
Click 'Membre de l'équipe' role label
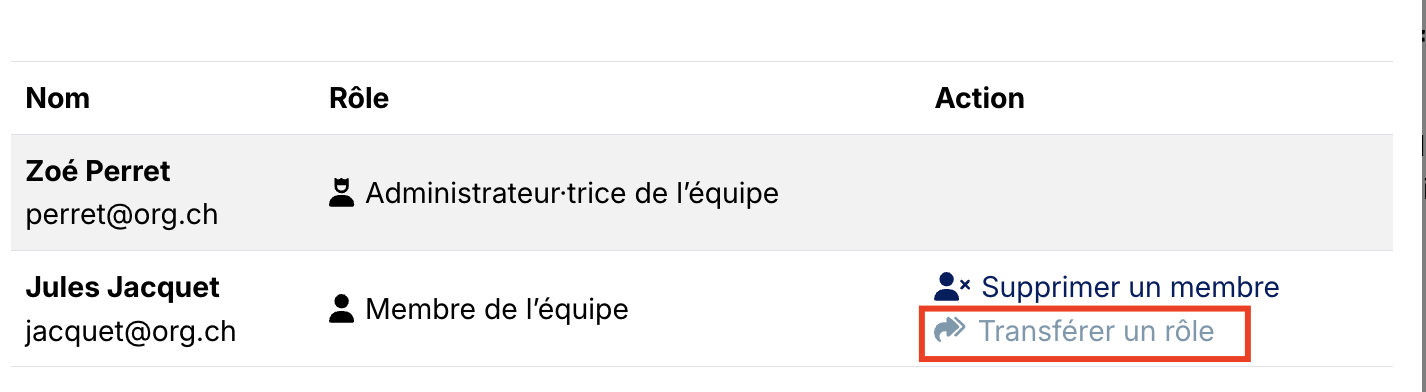497,309
